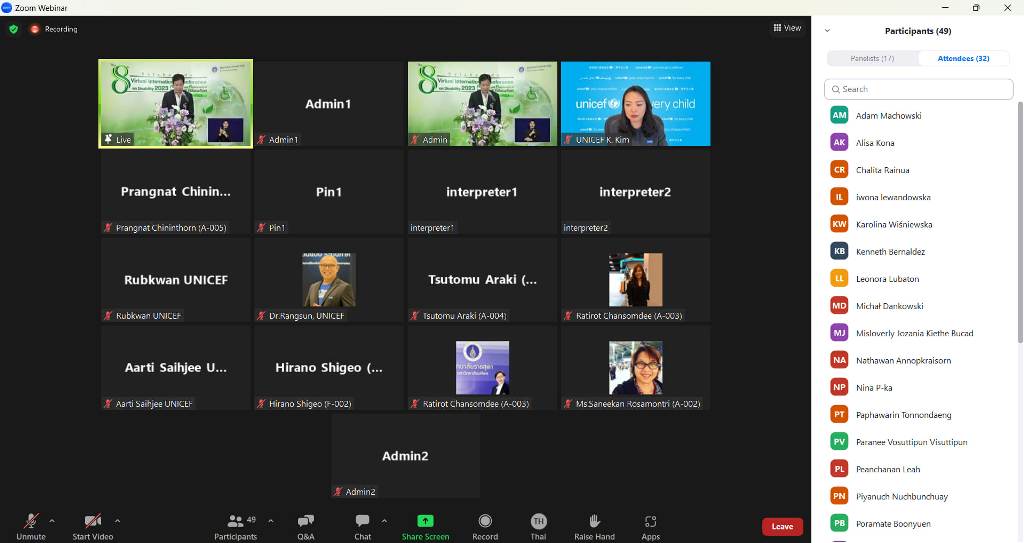Select the MD avatar of Michał Dankowski
Image resolution: width=1024 pixels, height=543 pixels.
(839, 306)
